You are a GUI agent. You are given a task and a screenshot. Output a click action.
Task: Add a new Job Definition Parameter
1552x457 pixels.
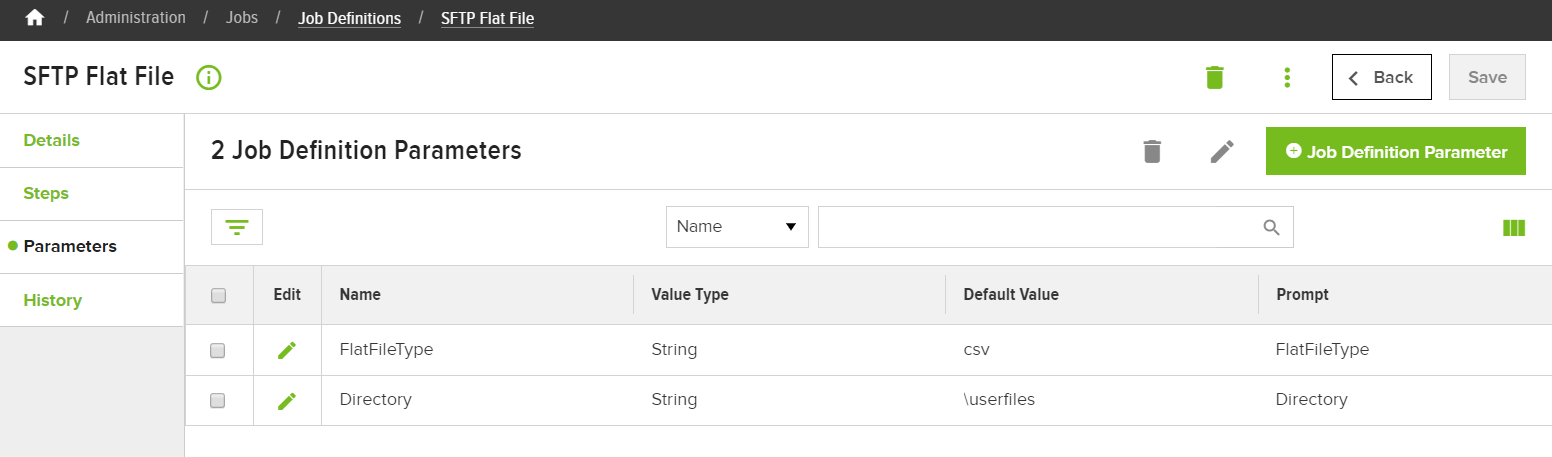click(1396, 151)
